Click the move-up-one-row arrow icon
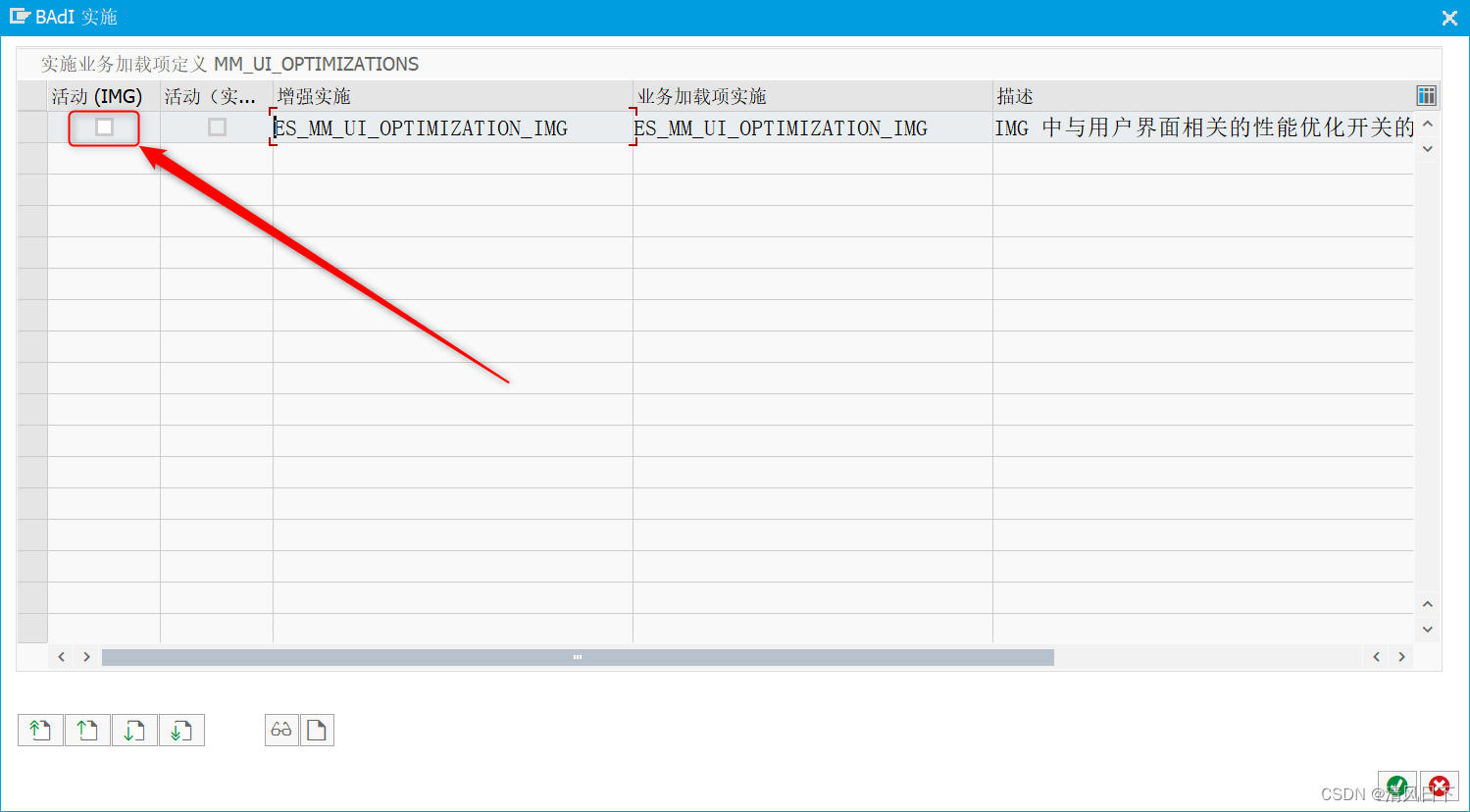 (87, 730)
